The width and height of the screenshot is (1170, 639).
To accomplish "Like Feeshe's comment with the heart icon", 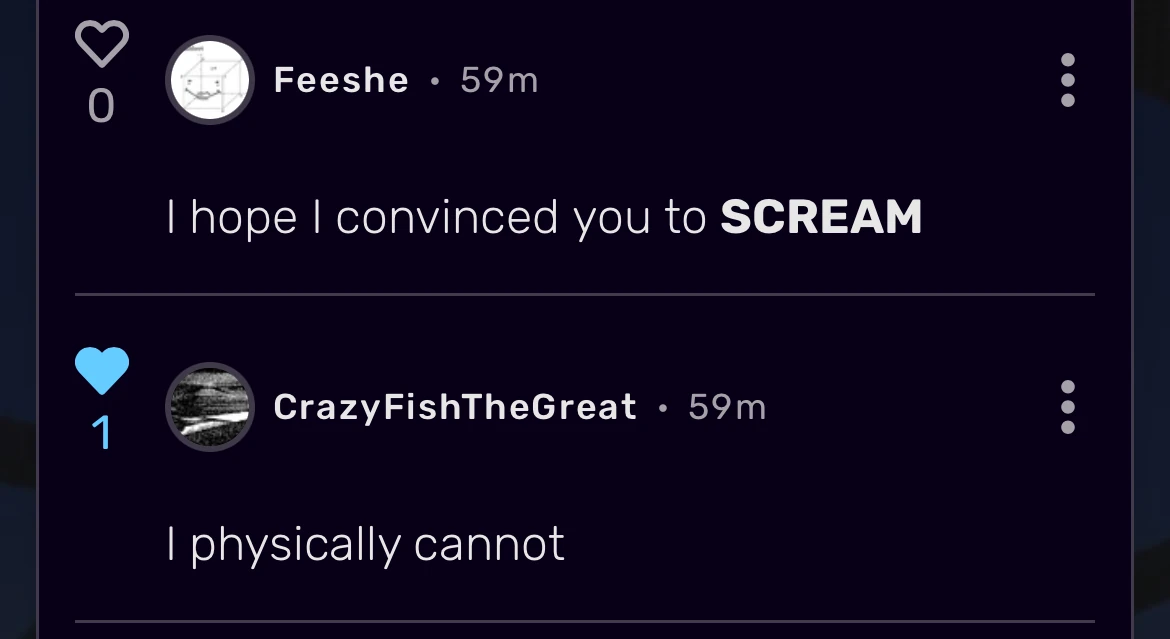I will click(102, 45).
